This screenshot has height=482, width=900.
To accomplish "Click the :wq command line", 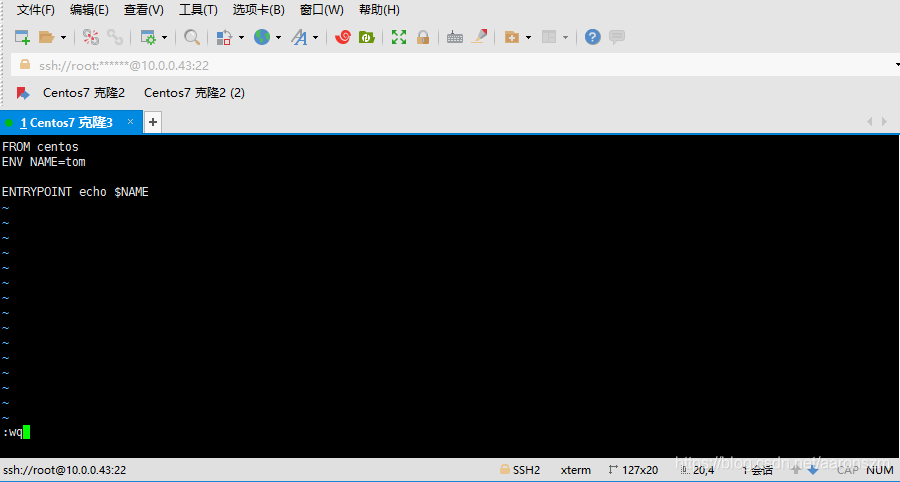I will pyautogui.click(x=15, y=433).
